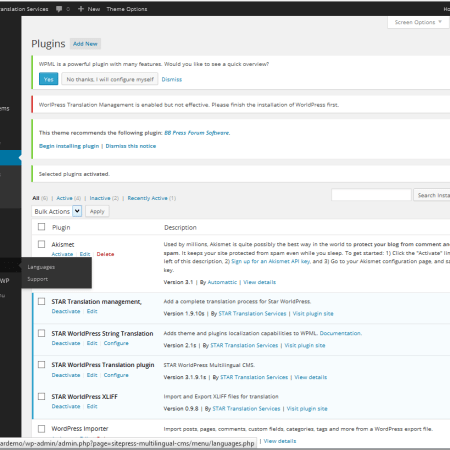Filter by Inactive plugins

click(x=100, y=198)
